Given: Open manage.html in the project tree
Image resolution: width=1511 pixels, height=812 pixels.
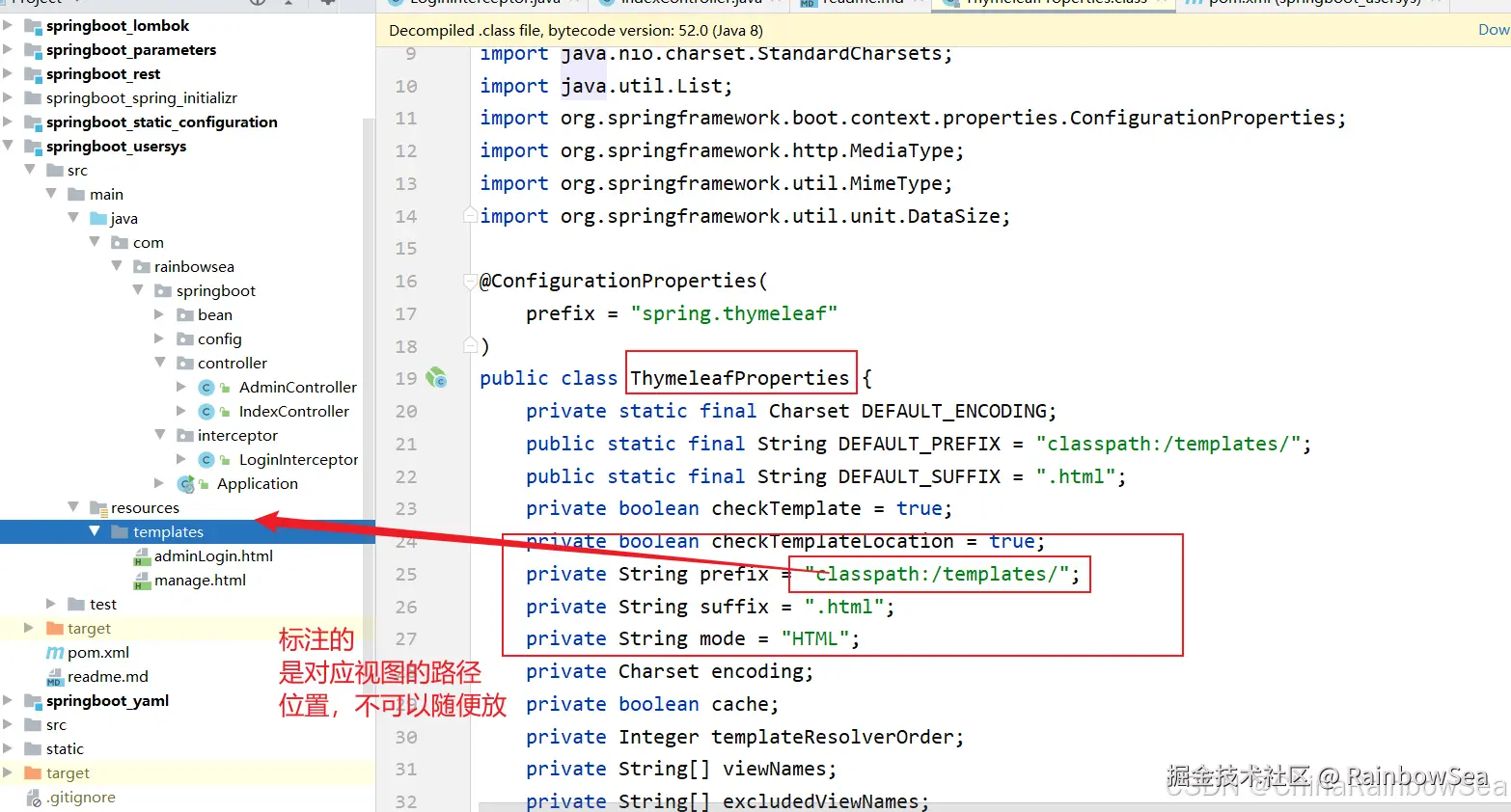Looking at the screenshot, I should (x=200, y=581).
